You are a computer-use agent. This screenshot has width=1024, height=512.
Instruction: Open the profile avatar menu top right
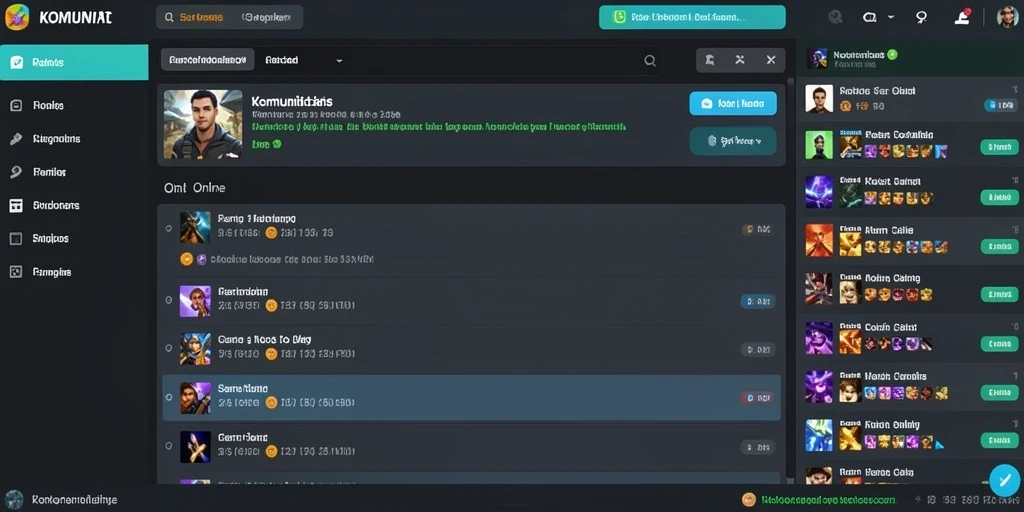click(1008, 18)
